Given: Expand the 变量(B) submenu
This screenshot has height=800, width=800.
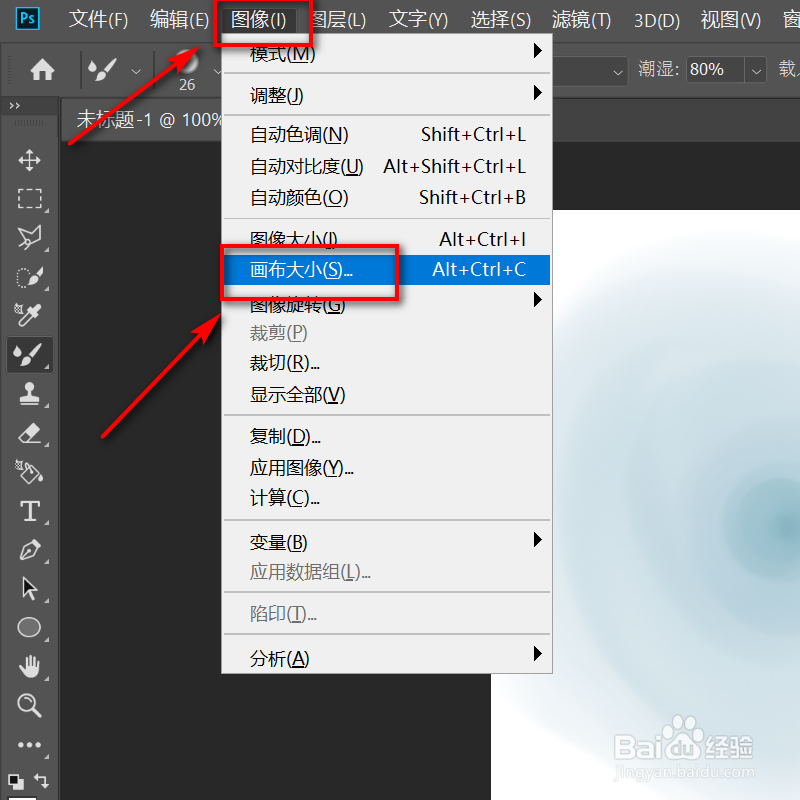Looking at the screenshot, I should click(x=388, y=541).
